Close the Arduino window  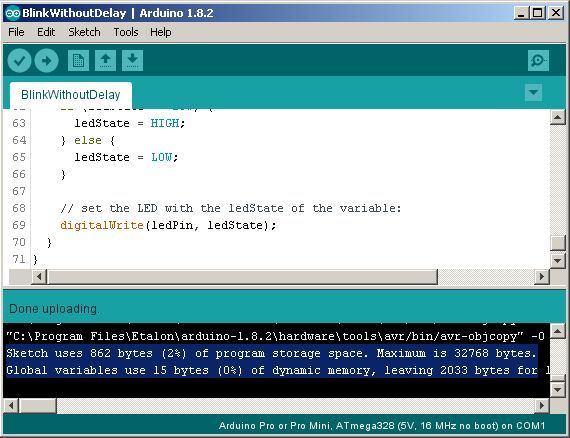(x=555, y=13)
